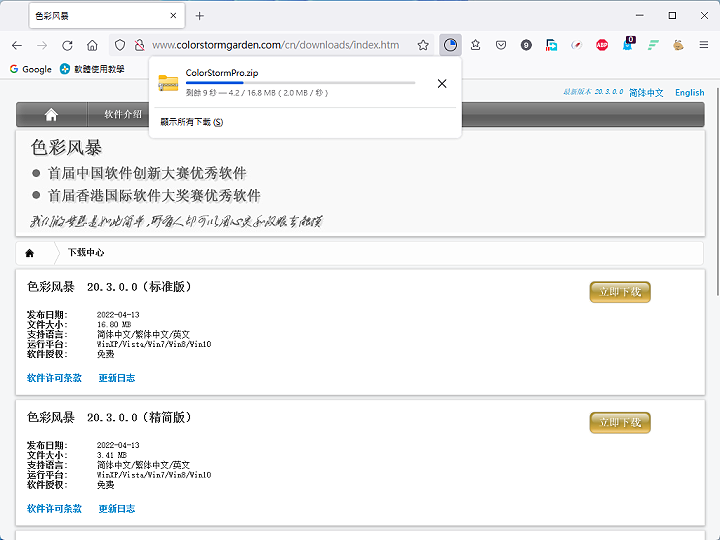The height and width of the screenshot is (540, 720).
Task: Download the 标准版 with 立即下载
Action: point(620,292)
